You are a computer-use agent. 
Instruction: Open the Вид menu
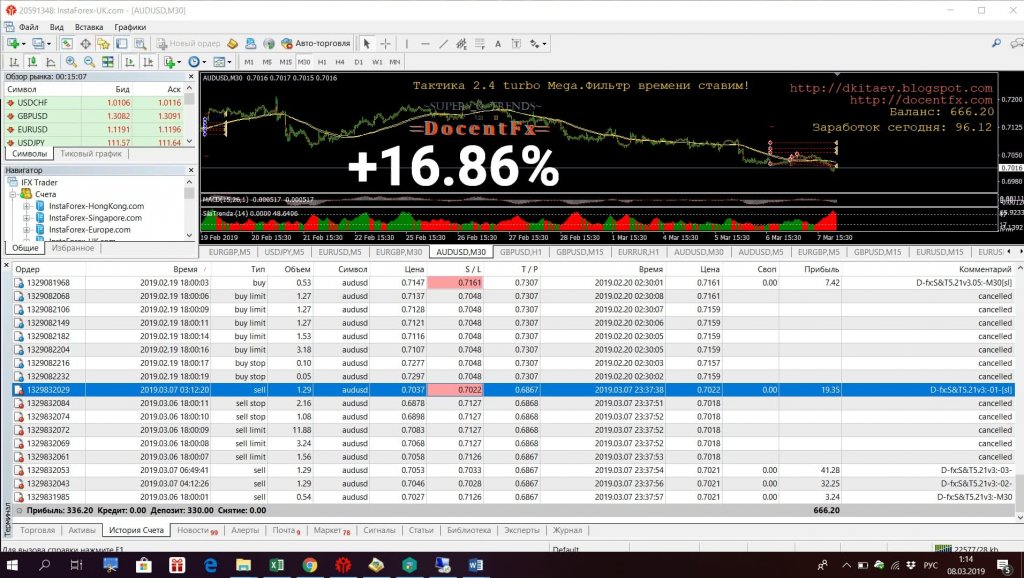pyautogui.click(x=57, y=27)
